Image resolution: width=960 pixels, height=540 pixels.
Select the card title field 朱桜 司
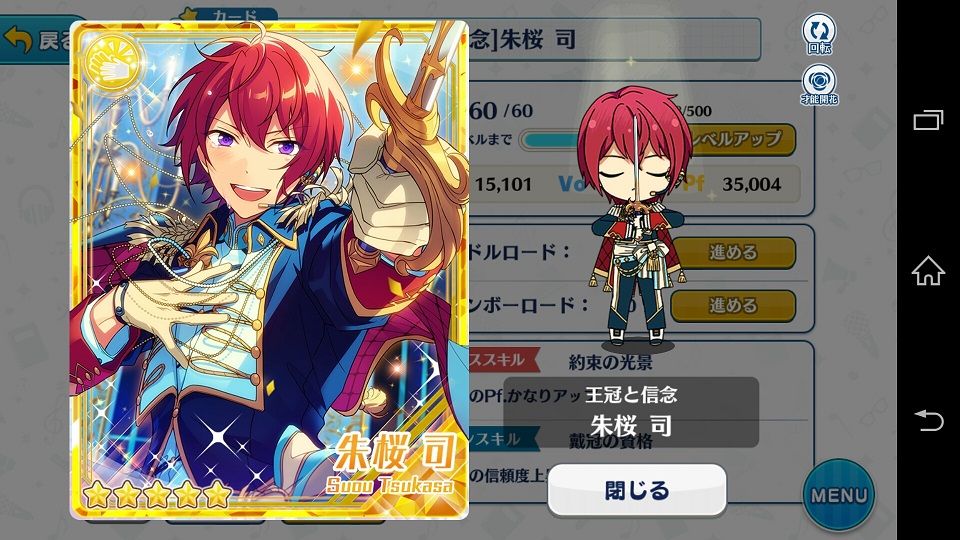pos(613,40)
